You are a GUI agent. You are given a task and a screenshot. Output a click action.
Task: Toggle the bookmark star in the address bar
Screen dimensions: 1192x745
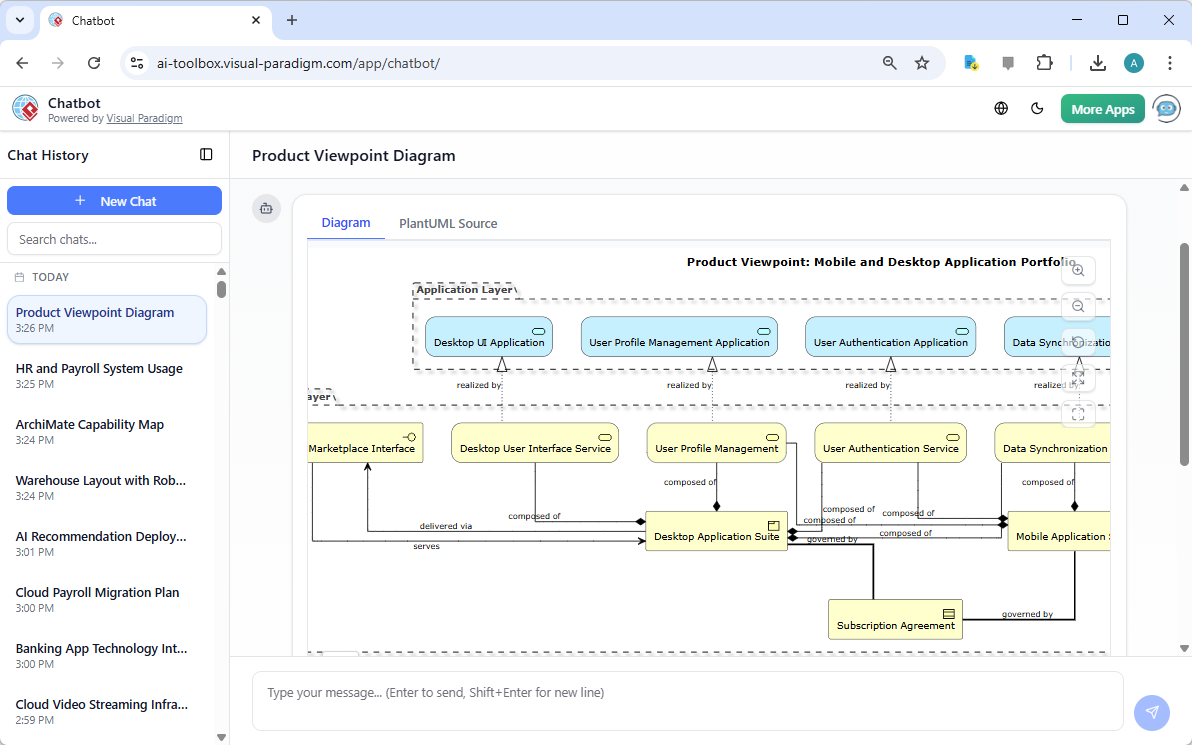pos(921,62)
